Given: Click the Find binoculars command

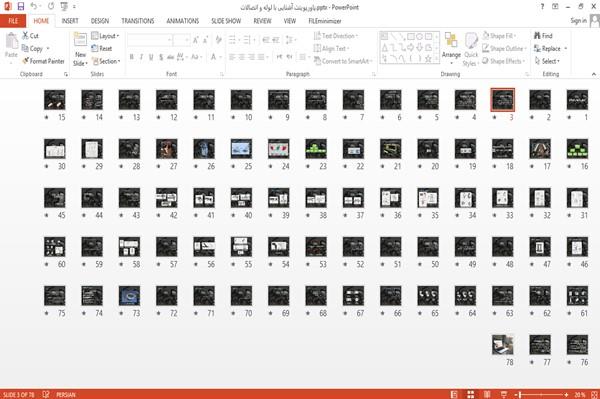Looking at the screenshot, I should click(x=543, y=36).
